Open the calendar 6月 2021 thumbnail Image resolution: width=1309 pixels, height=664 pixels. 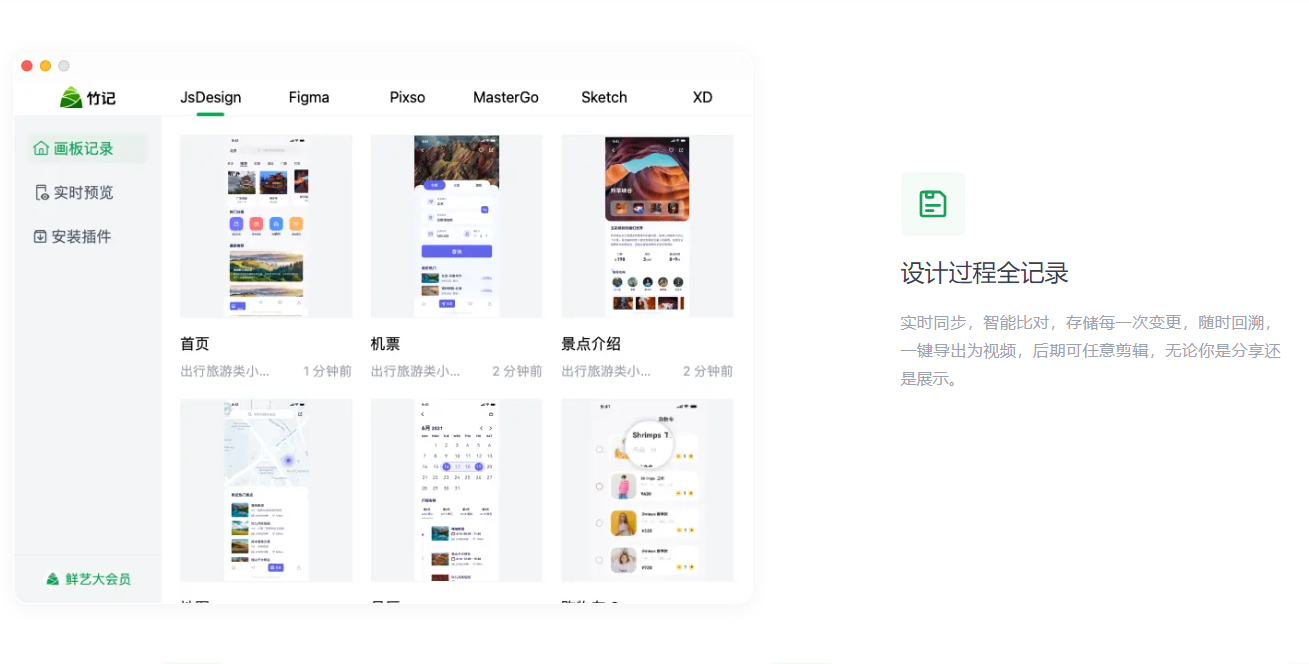tap(457, 490)
